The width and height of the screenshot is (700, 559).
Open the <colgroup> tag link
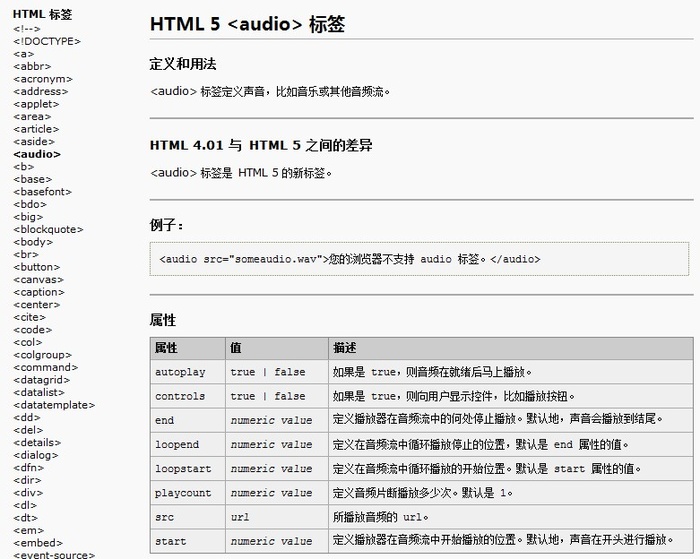click(x=42, y=355)
